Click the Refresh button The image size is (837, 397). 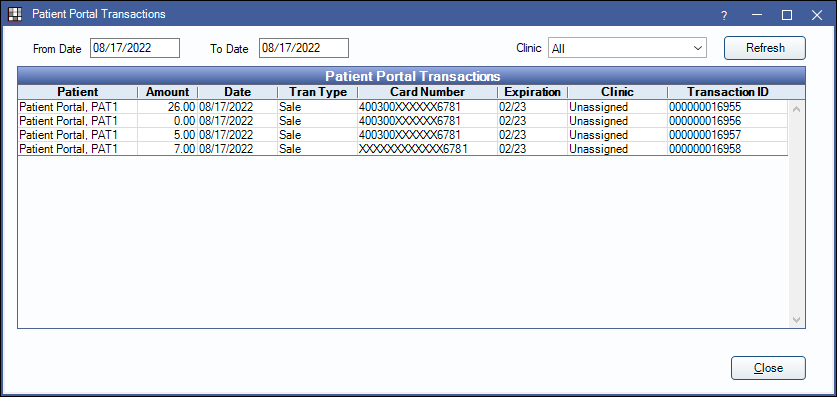pos(765,48)
